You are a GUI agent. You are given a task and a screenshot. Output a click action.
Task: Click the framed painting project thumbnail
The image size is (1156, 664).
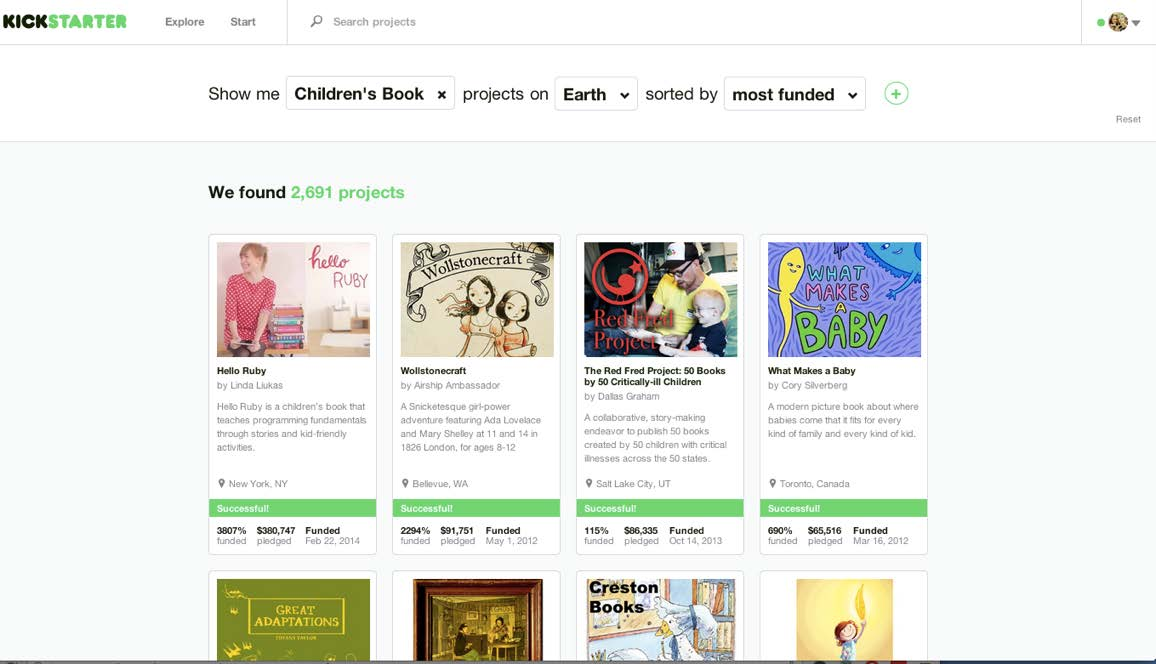477,619
